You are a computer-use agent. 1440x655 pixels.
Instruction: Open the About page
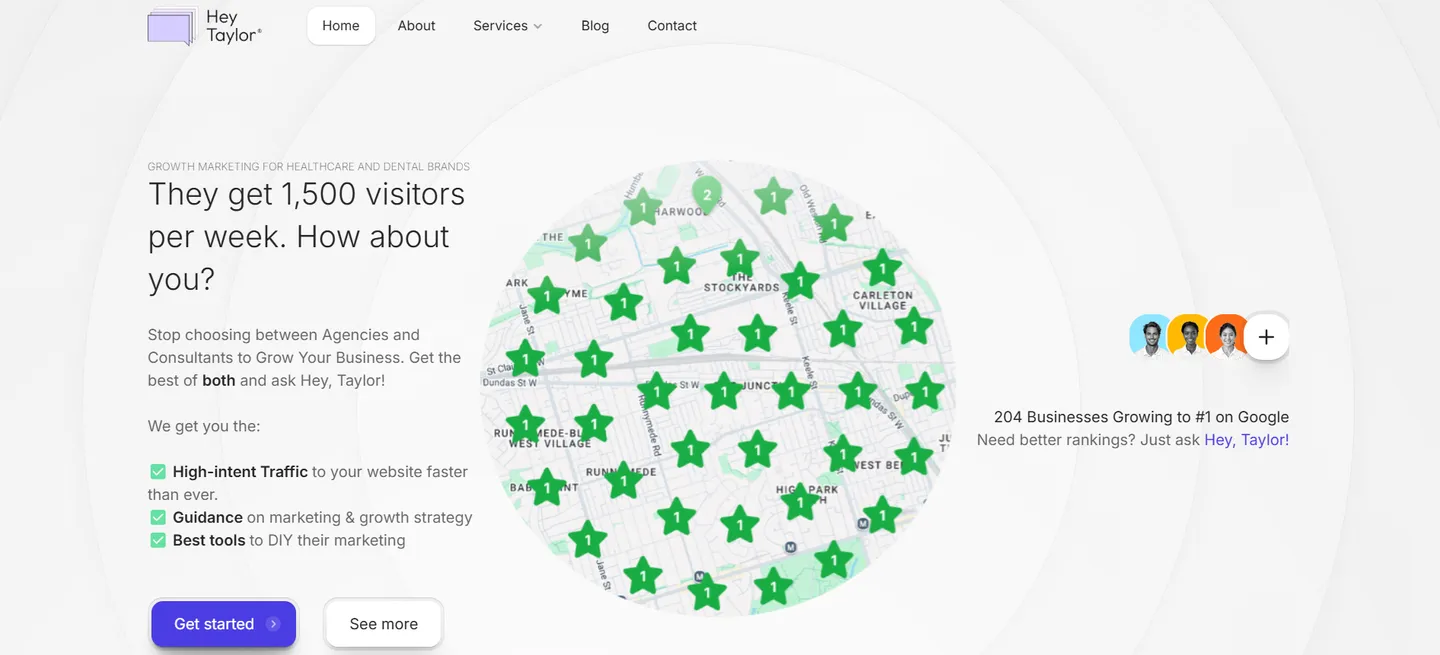pos(416,26)
